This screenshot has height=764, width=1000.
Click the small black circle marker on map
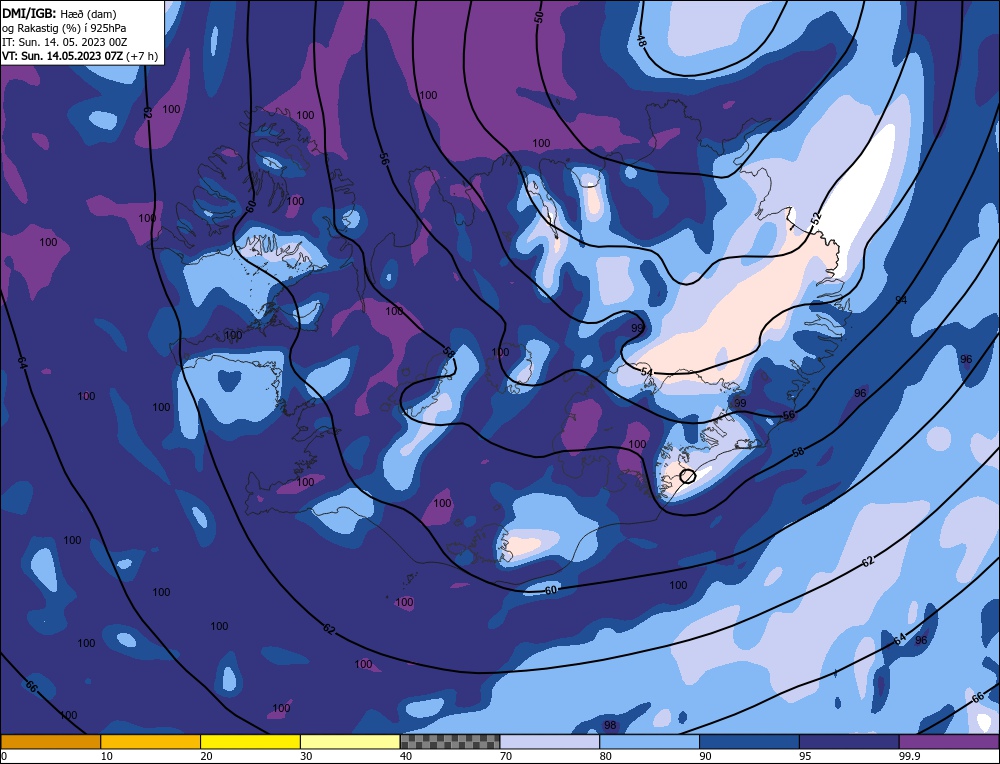click(x=687, y=476)
